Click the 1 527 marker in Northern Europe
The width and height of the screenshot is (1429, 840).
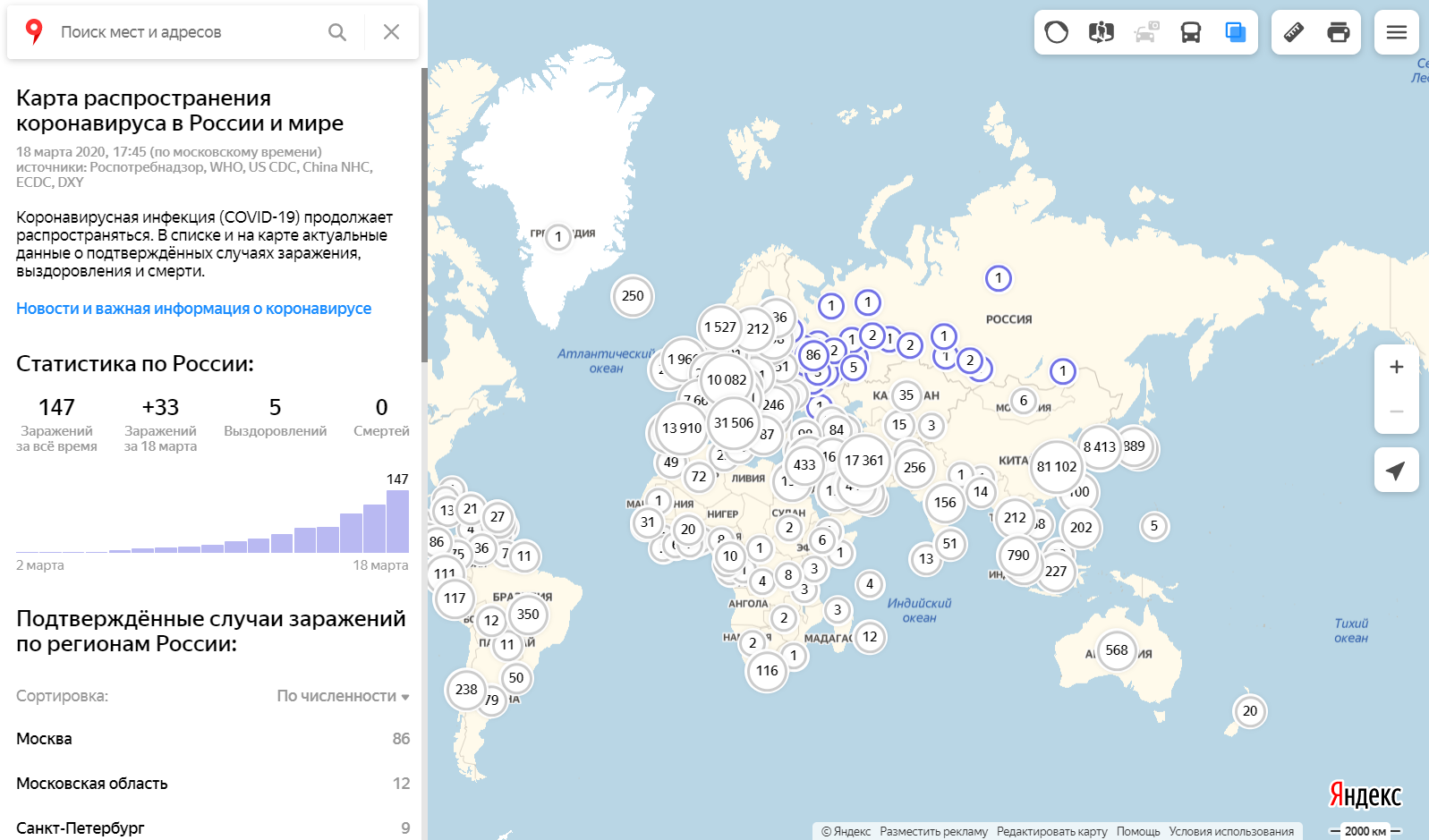[720, 327]
